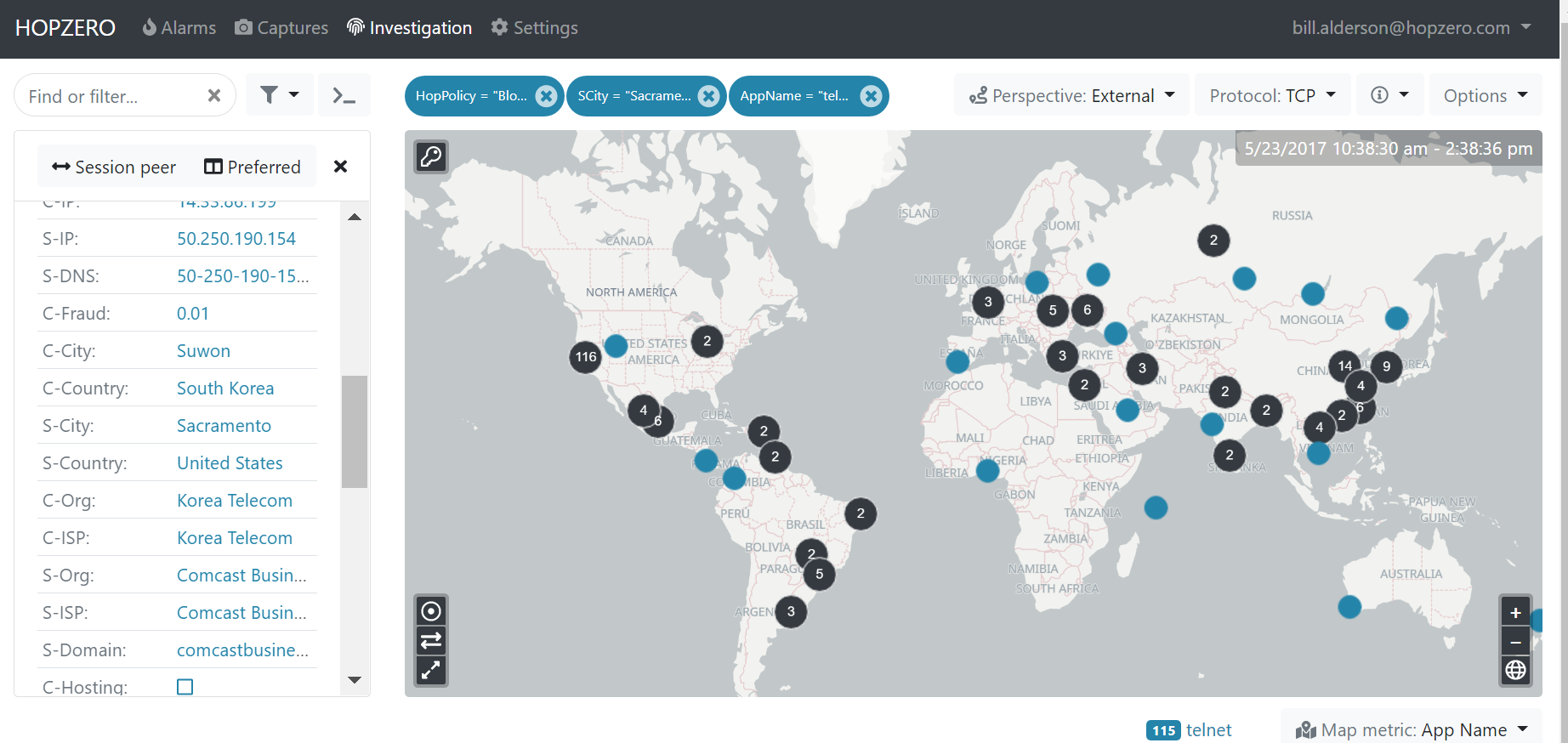This screenshot has width=1568, height=743.
Task: Toggle the C-Hosting checkbox
Action: [x=185, y=686]
